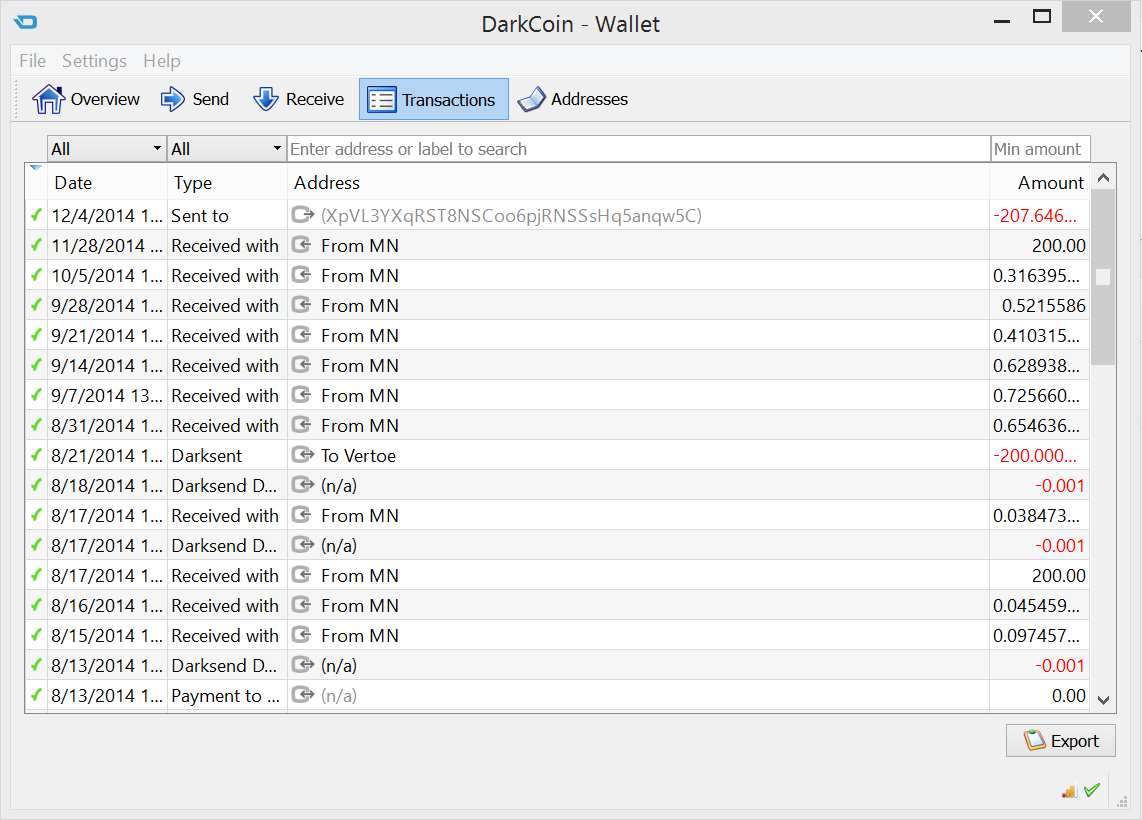Switch to the Addresses tab
The height and width of the screenshot is (820, 1142).
pos(572,99)
